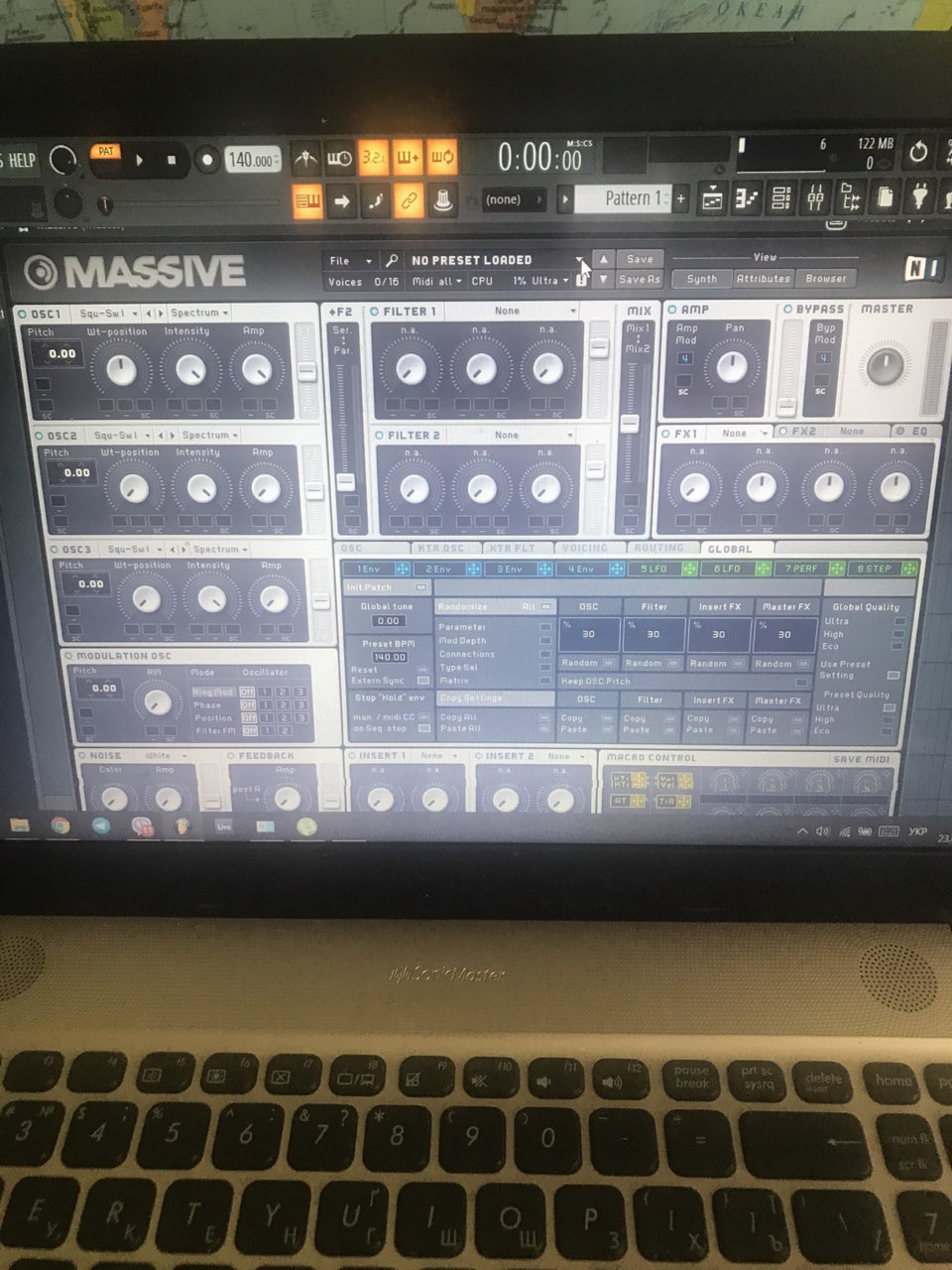Screen dimensions: 952x1270
Task: Click the FL Studio stop button
Action: click(171, 159)
